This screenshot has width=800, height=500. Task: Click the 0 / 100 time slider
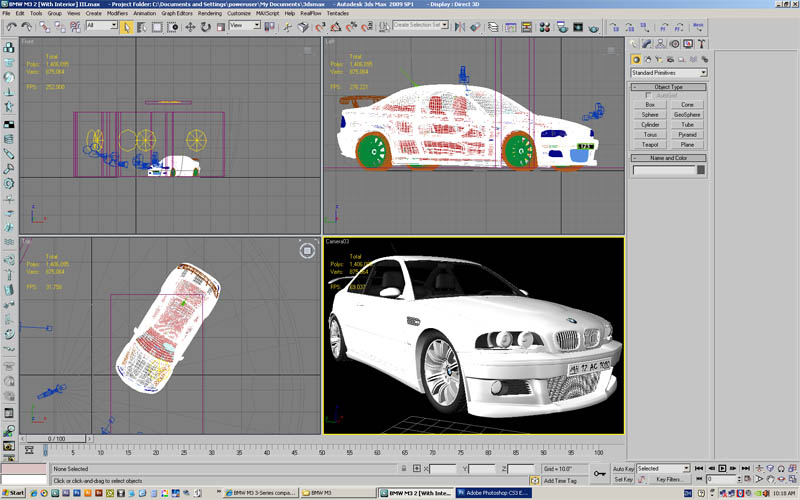click(x=57, y=439)
